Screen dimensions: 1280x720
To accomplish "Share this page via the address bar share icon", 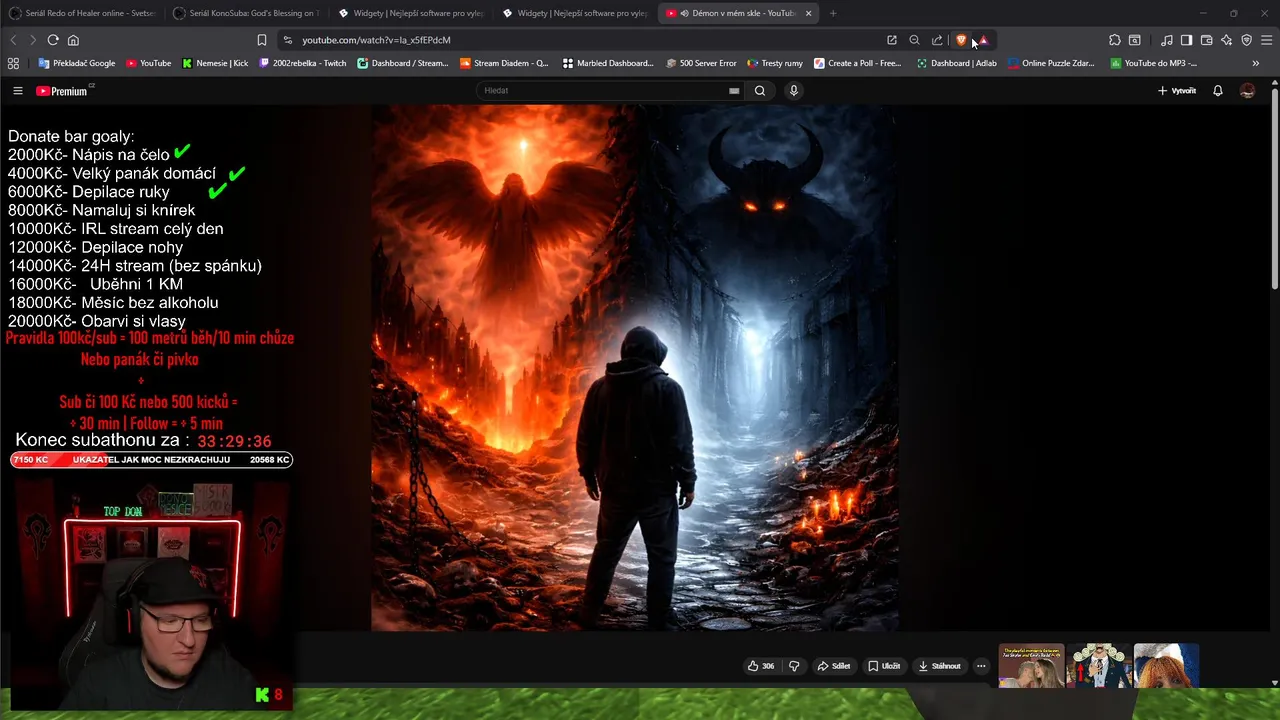I will point(937,40).
